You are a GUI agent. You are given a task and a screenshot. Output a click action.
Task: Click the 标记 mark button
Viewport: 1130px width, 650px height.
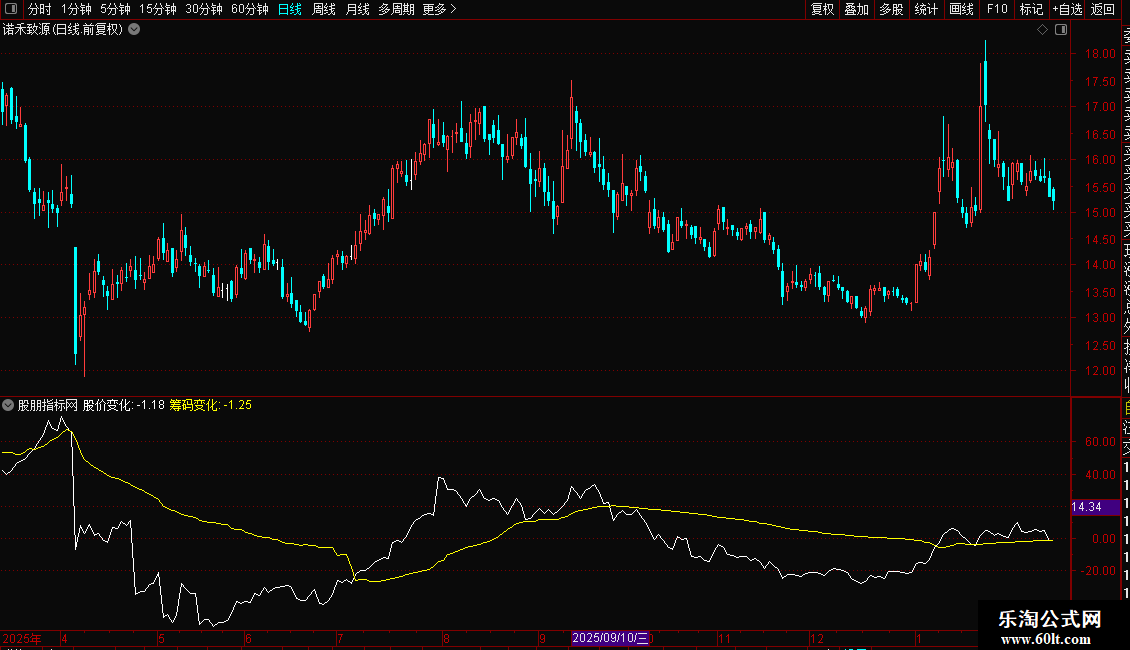point(1031,9)
